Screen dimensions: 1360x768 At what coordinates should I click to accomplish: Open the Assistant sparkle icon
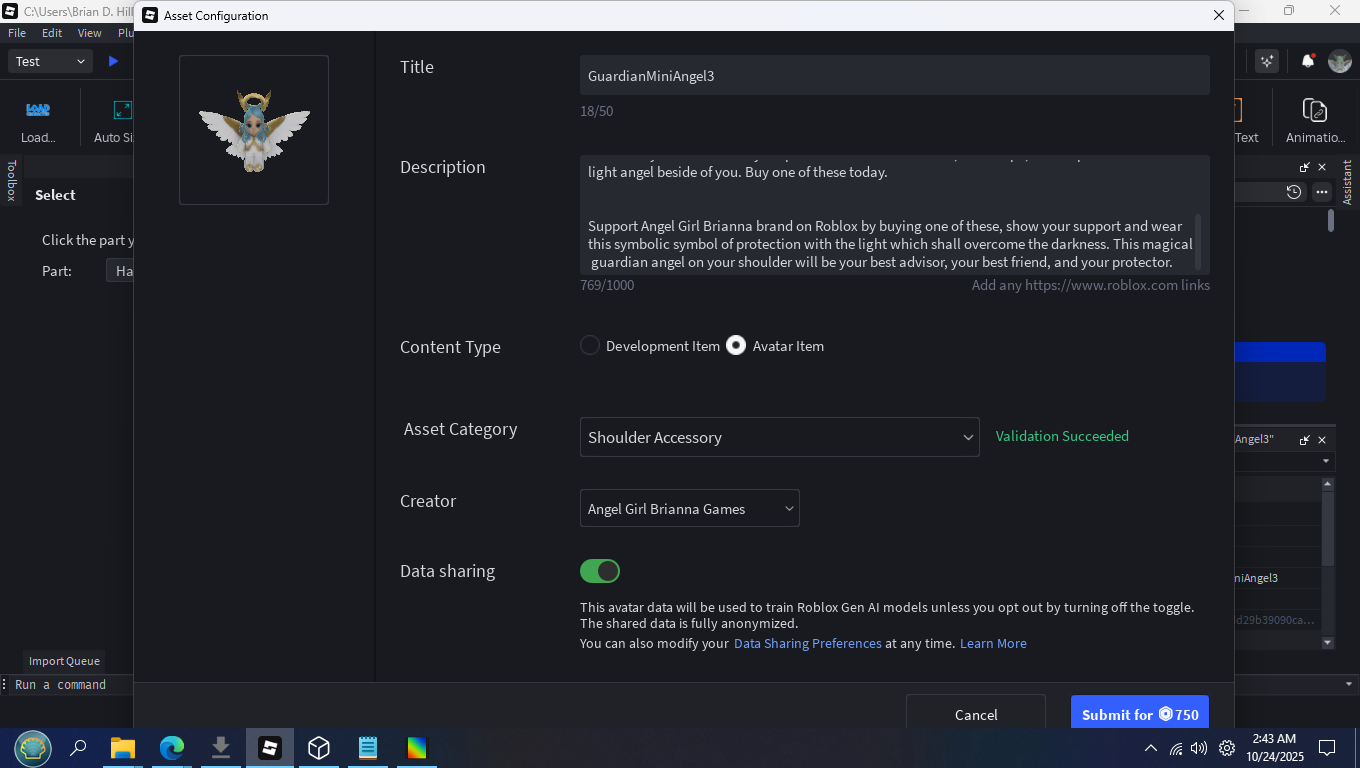pos(1268,61)
